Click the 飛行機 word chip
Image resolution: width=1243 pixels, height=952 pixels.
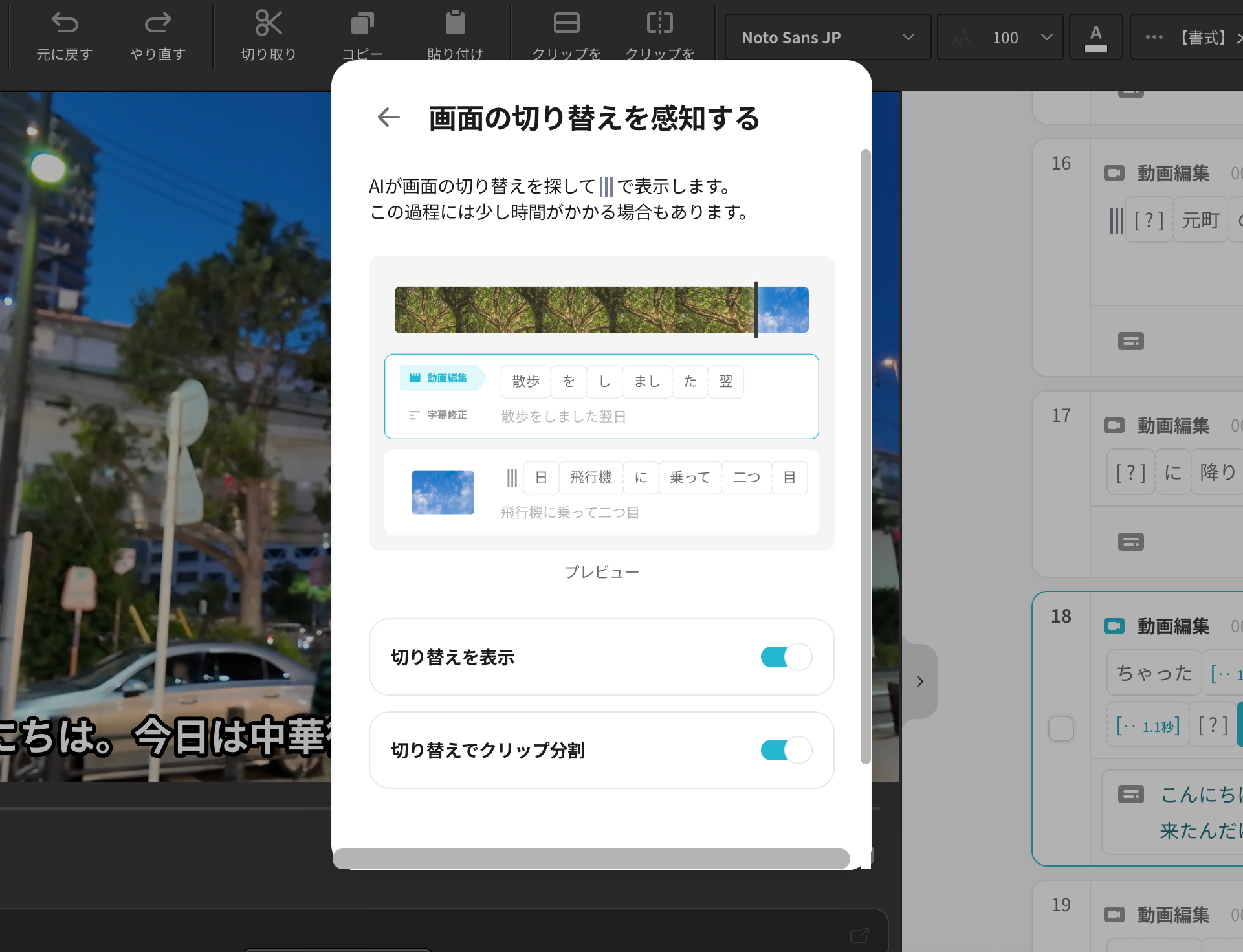pos(590,478)
